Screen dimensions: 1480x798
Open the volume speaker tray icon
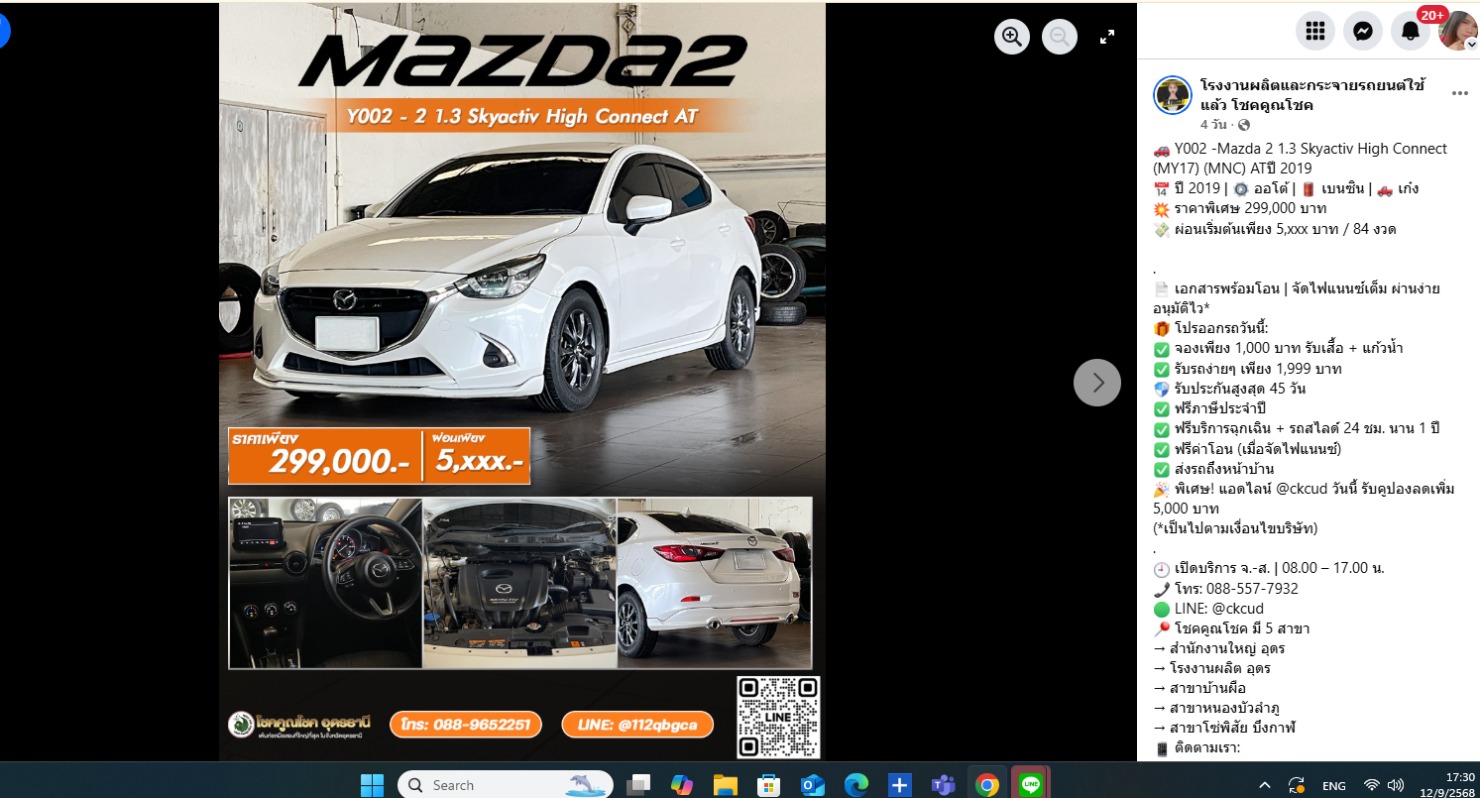[x=1396, y=785]
